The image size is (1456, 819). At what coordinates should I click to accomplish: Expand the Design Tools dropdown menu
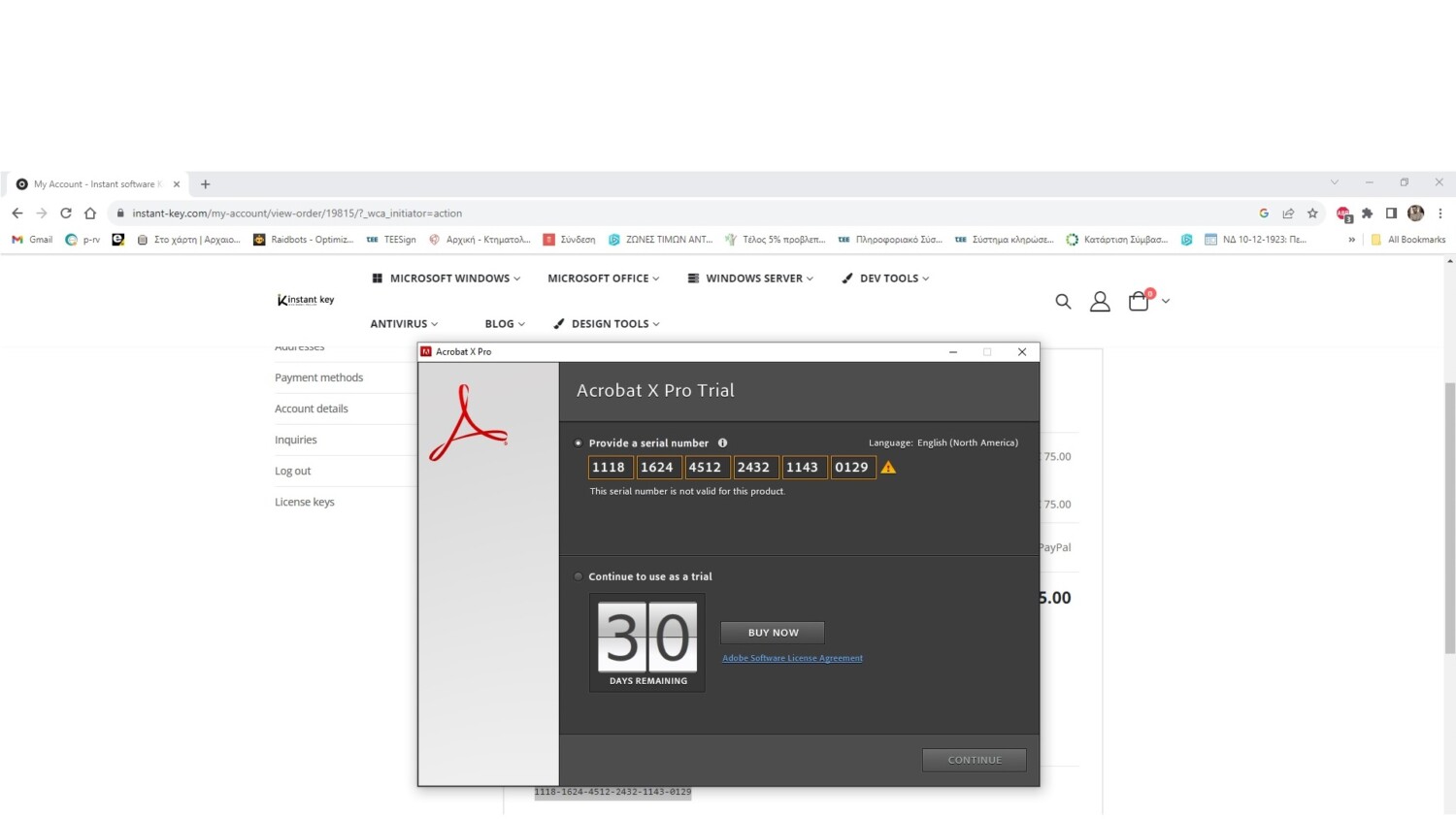(x=608, y=324)
